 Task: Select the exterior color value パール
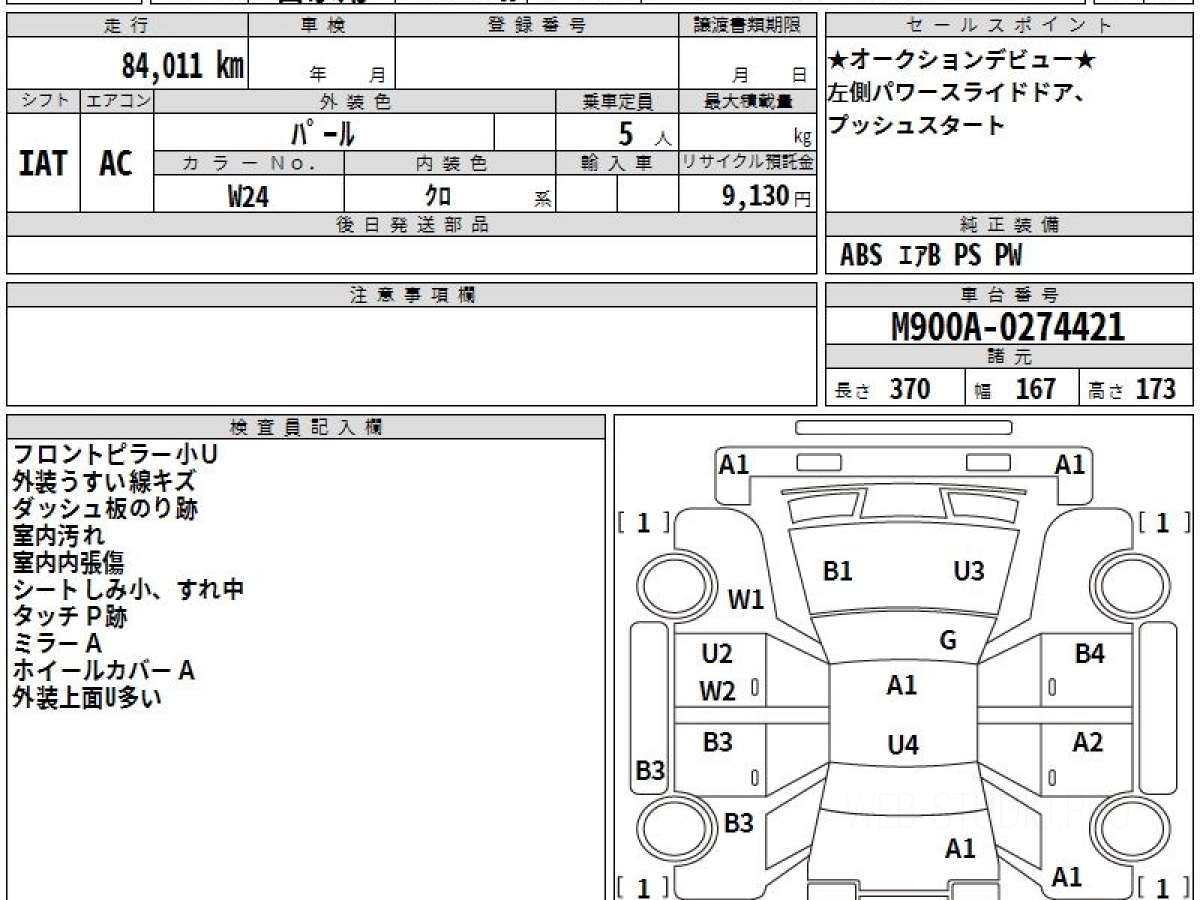(323, 133)
